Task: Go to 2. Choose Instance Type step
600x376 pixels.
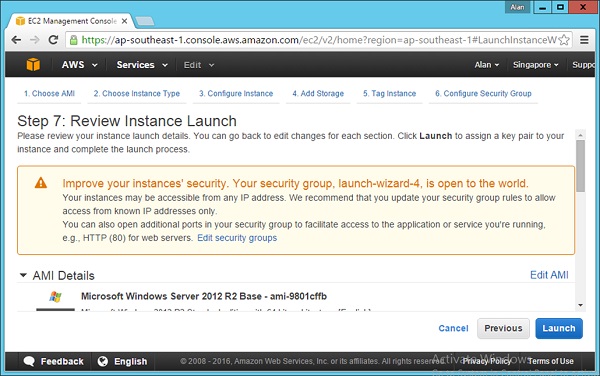Action: 137,93
